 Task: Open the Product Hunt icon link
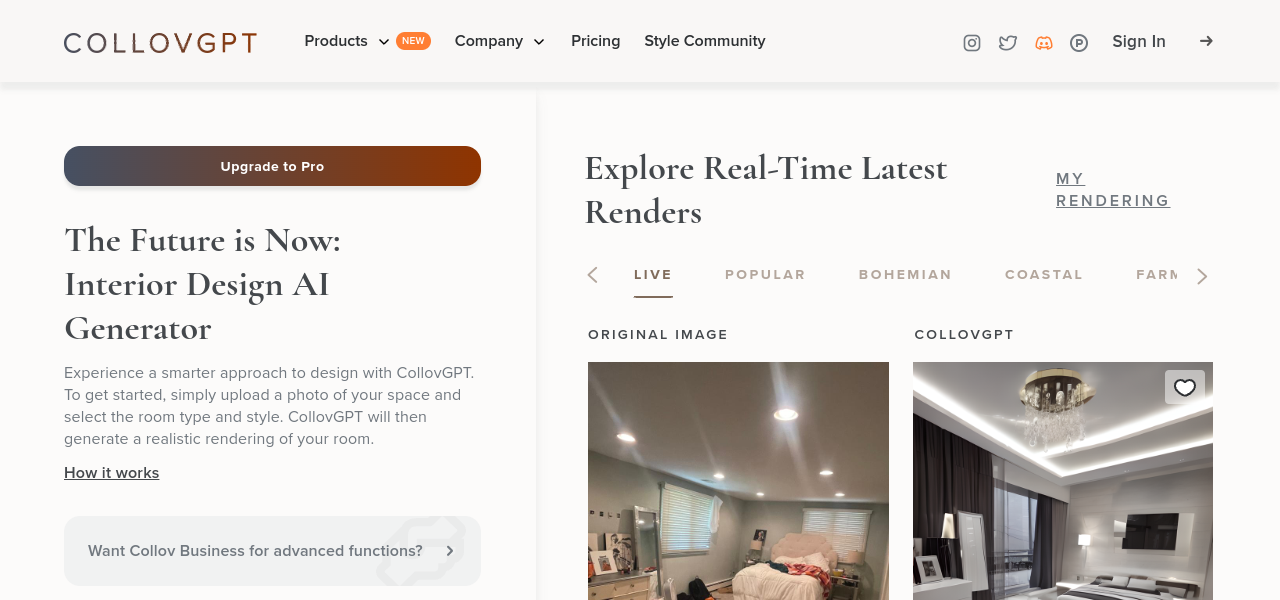[x=1079, y=43]
